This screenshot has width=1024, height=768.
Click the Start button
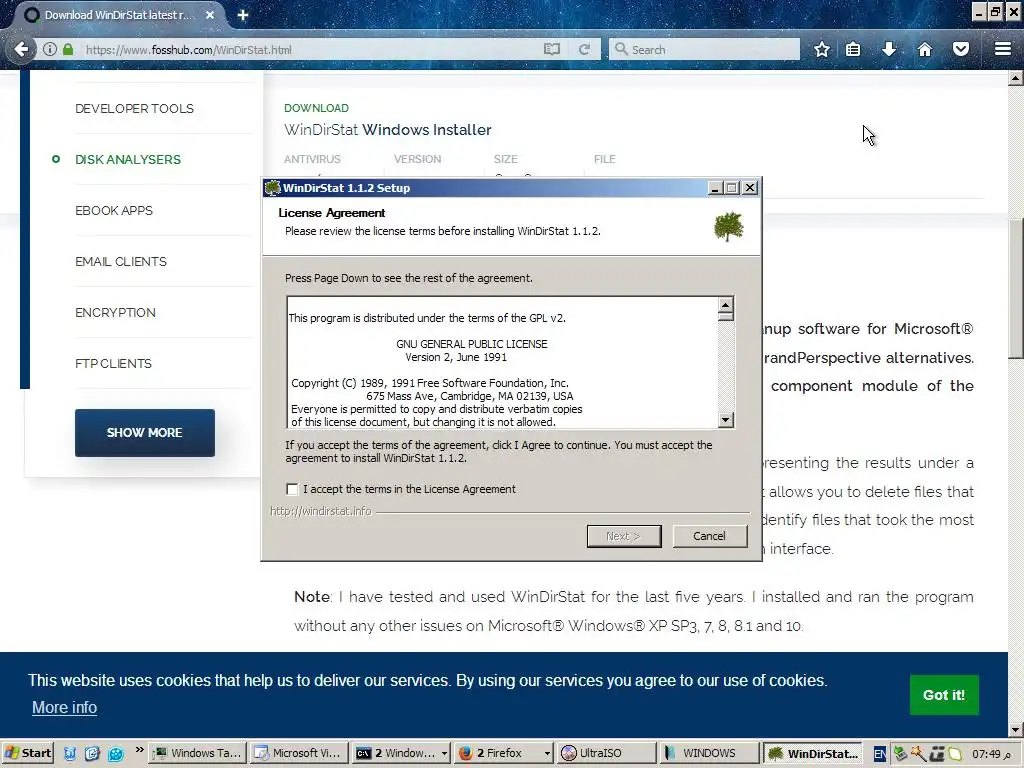[x=27, y=753]
